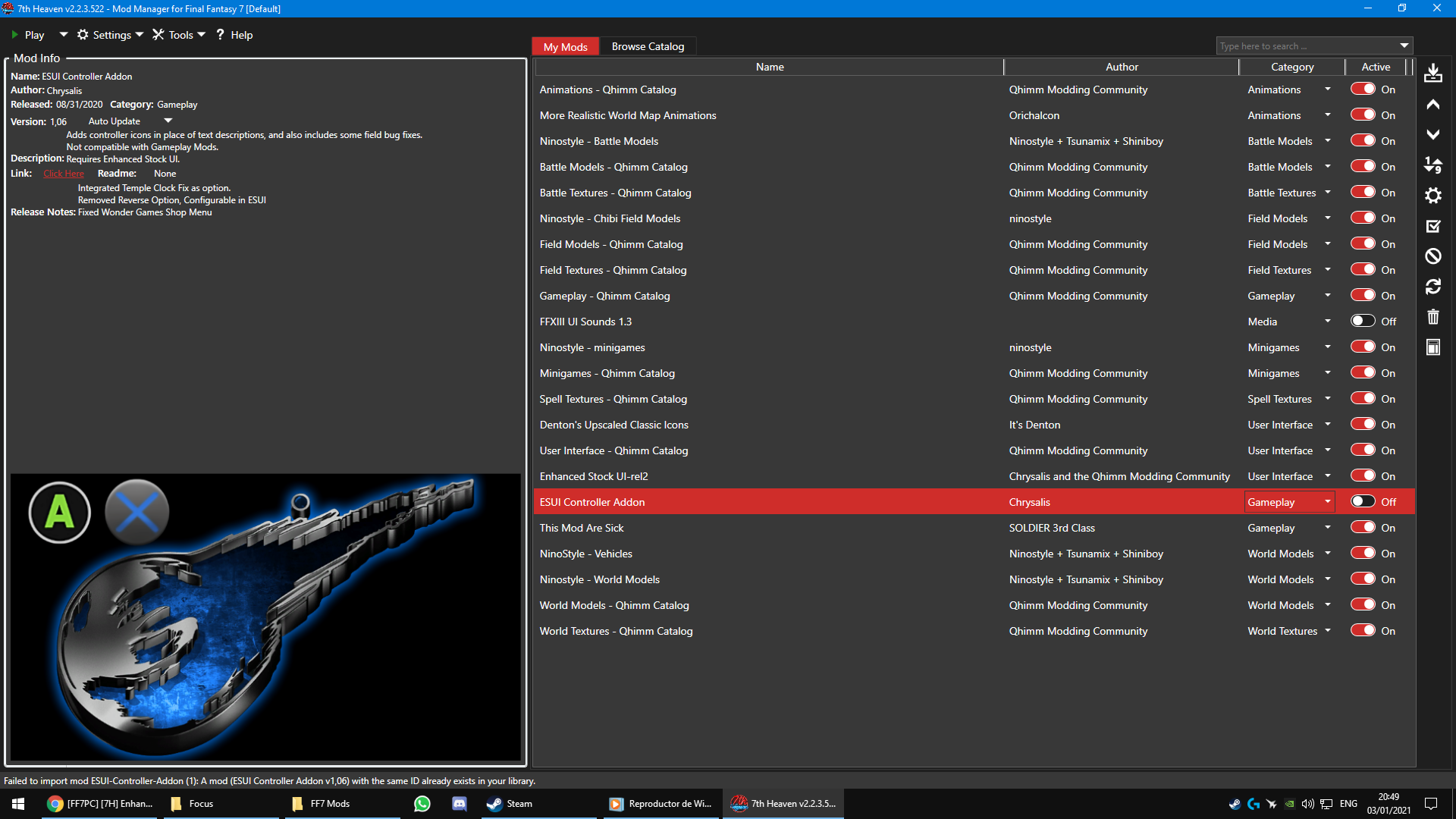Screen dimensions: 1456x819
Task: Expand the search filter dropdown arrow
Action: click(x=1404, y=45)
